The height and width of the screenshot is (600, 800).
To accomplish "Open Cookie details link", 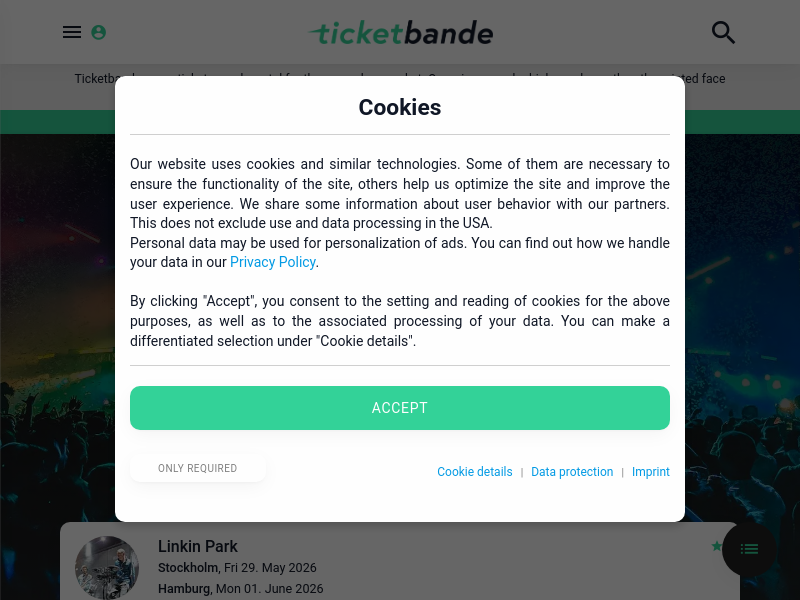I will [474, 471].
